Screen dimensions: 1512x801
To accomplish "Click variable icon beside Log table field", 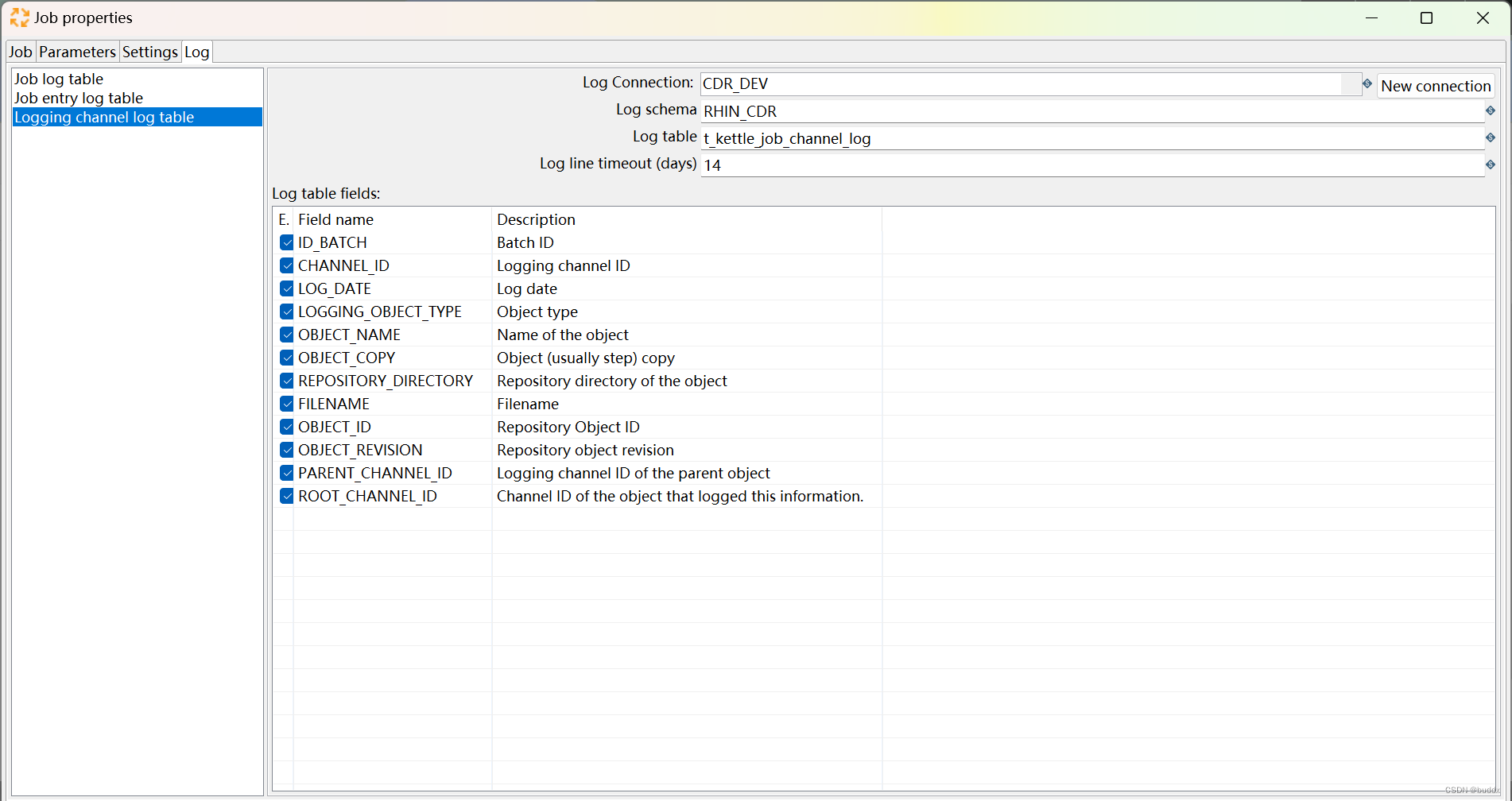I will click(x=1491, y=137).
